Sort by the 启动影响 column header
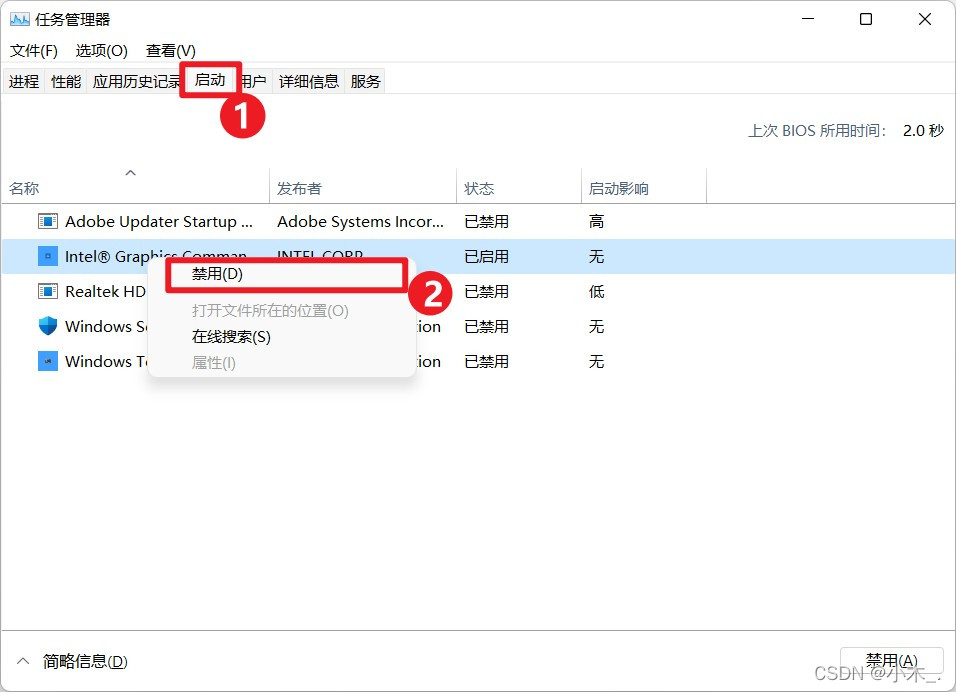Image resolution: width=956 pixels, height=692 pixels. (x=644, y=188)
